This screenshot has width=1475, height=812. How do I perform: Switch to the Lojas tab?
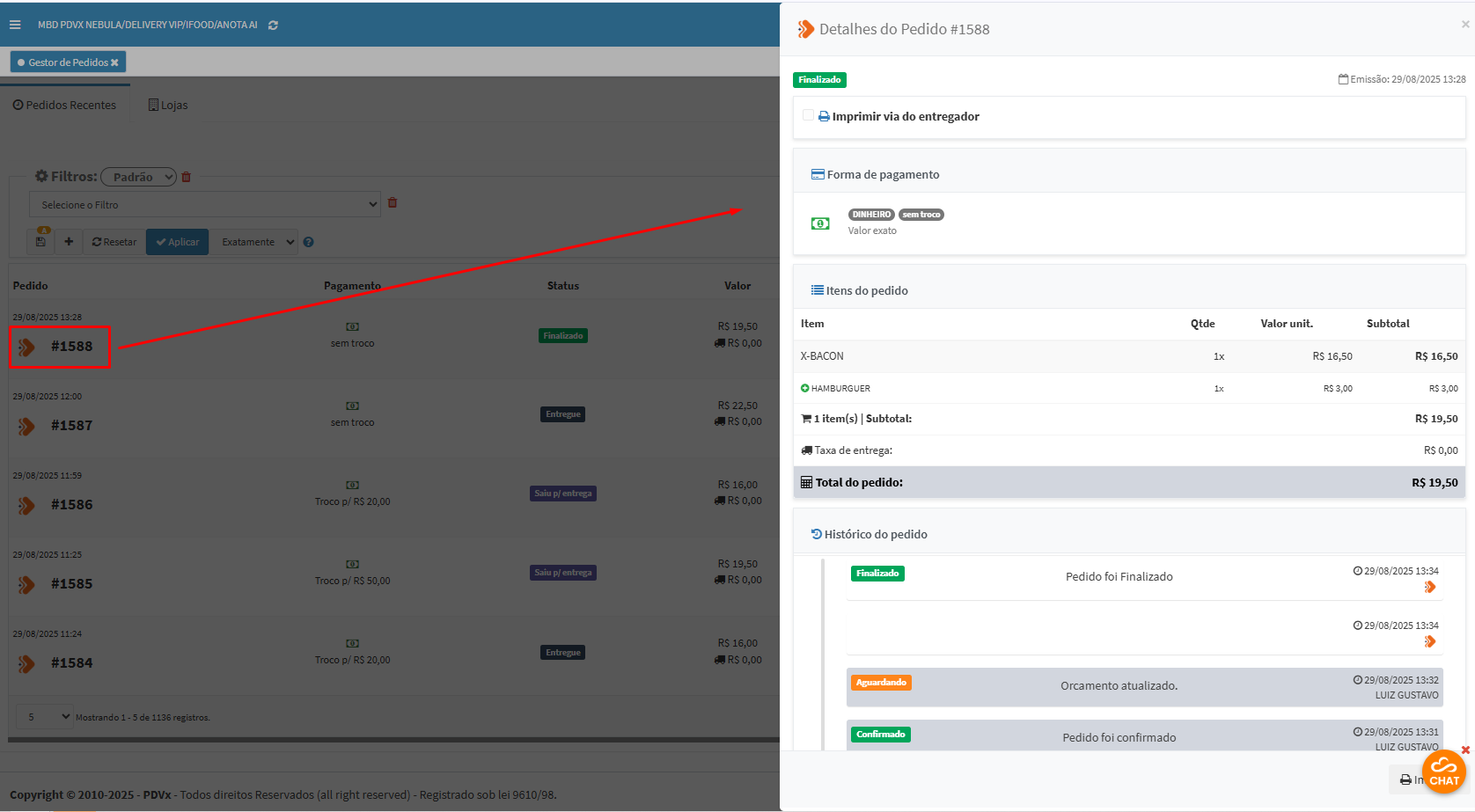pyautogui.click(x=168, y=105)
